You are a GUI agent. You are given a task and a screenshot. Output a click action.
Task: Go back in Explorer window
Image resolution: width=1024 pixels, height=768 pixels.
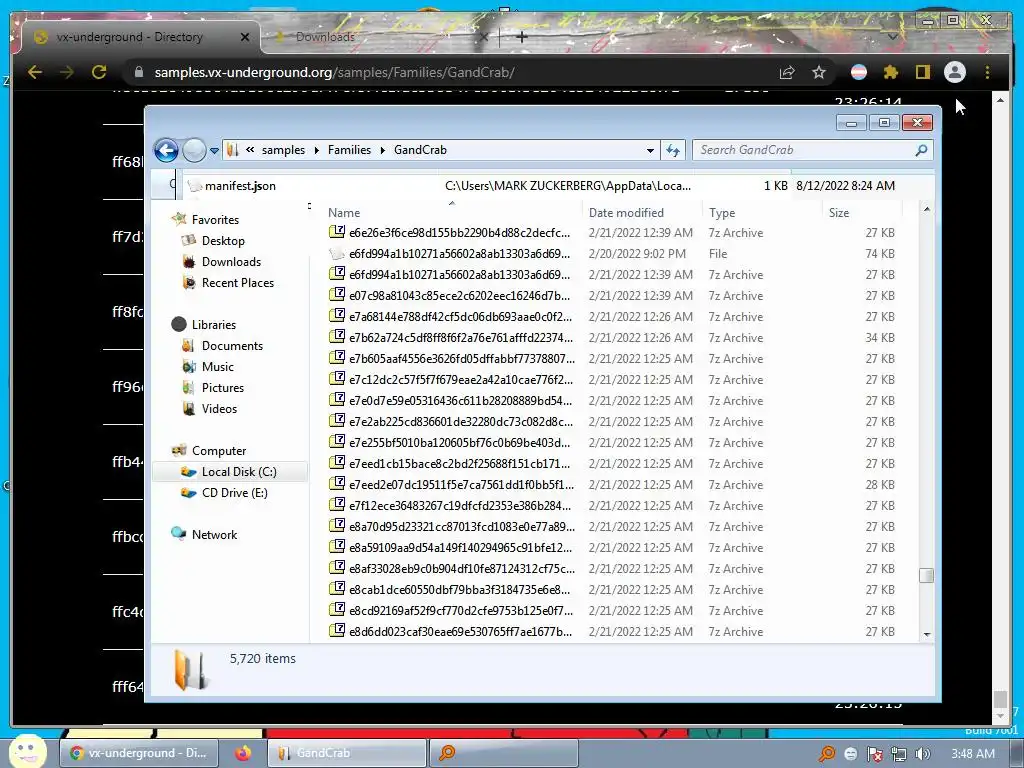coord(167,151)
